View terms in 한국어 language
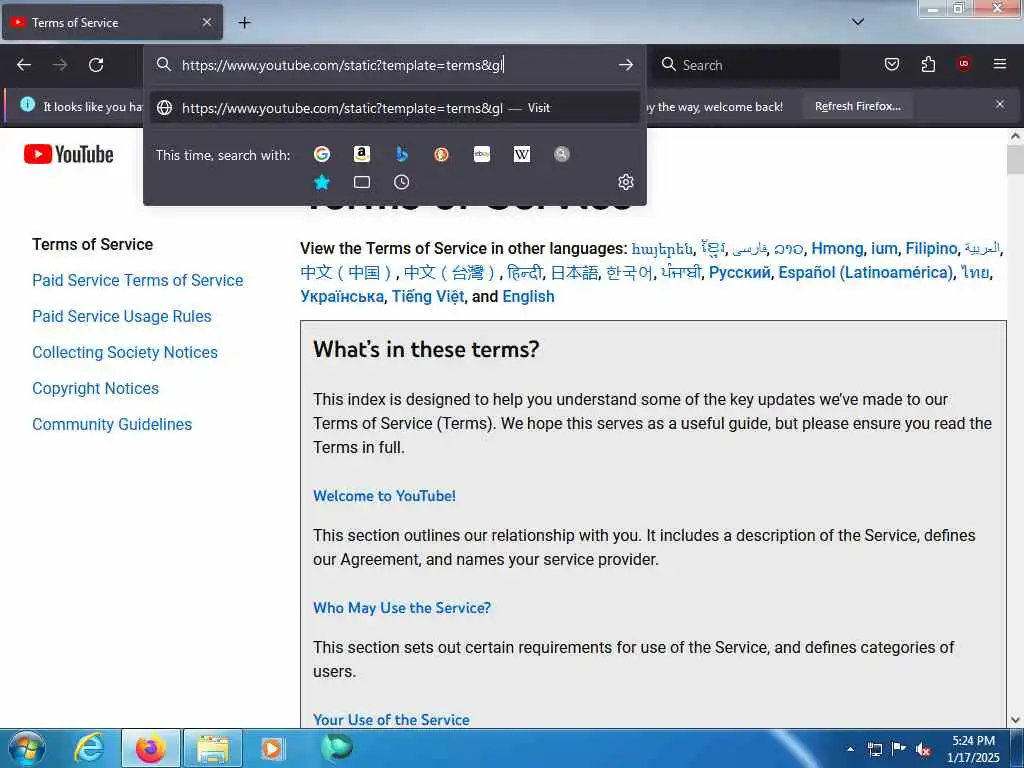The height and width of the screenshot is (768, 1024). pos(630,272)
